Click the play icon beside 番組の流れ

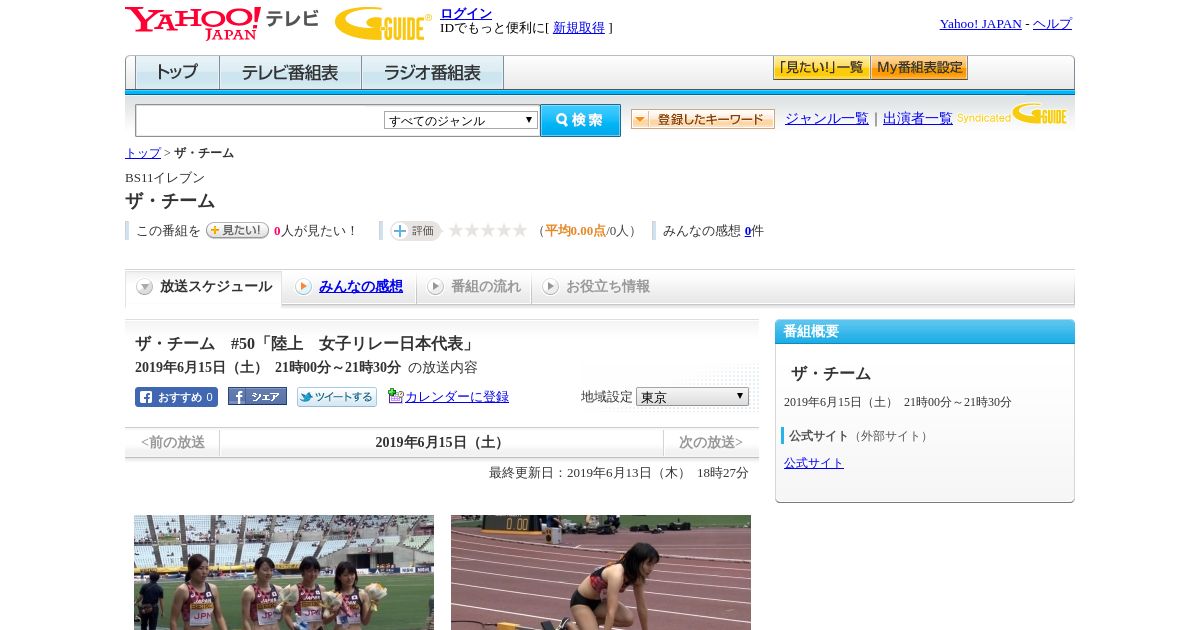point(435,287)
